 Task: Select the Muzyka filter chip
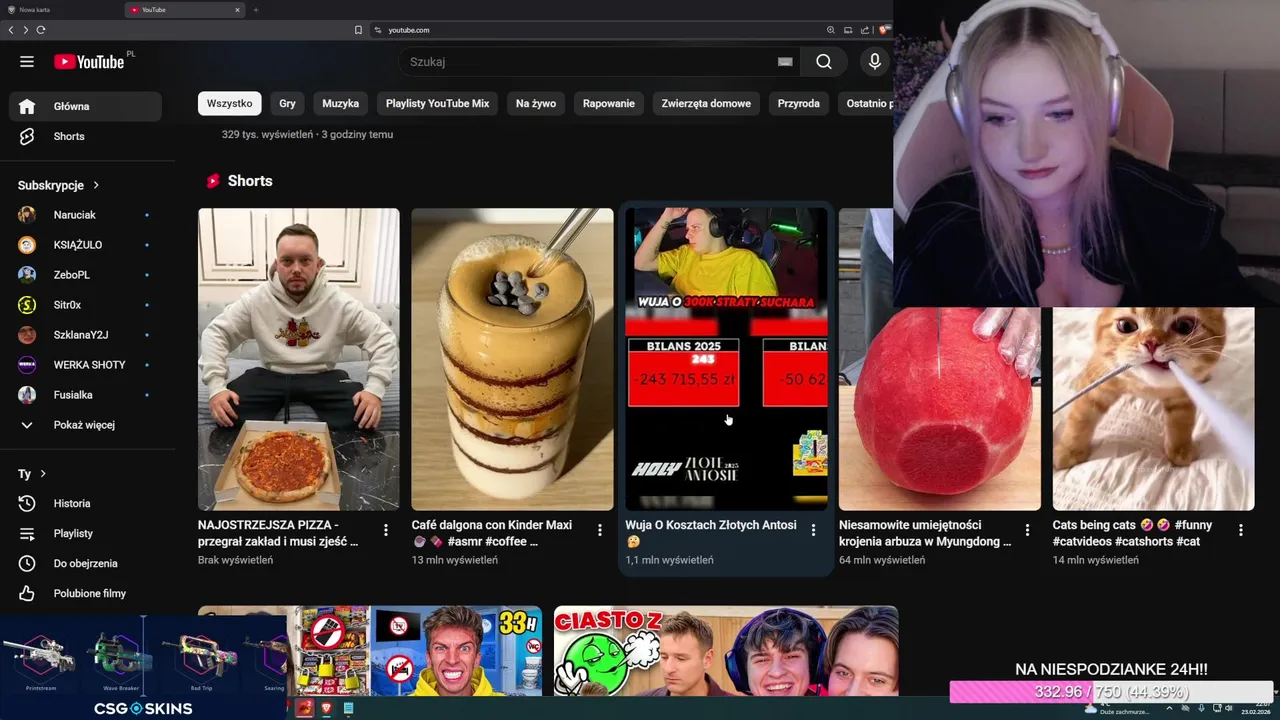coord(340,103)
